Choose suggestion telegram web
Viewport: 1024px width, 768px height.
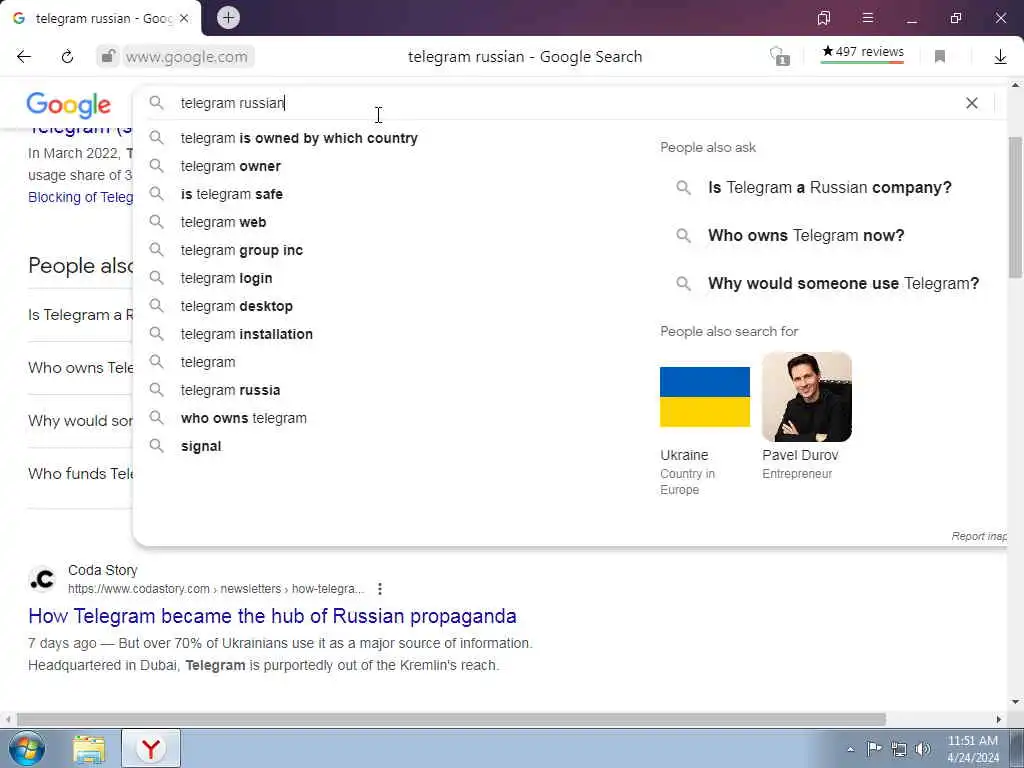[x=223, y=223]
